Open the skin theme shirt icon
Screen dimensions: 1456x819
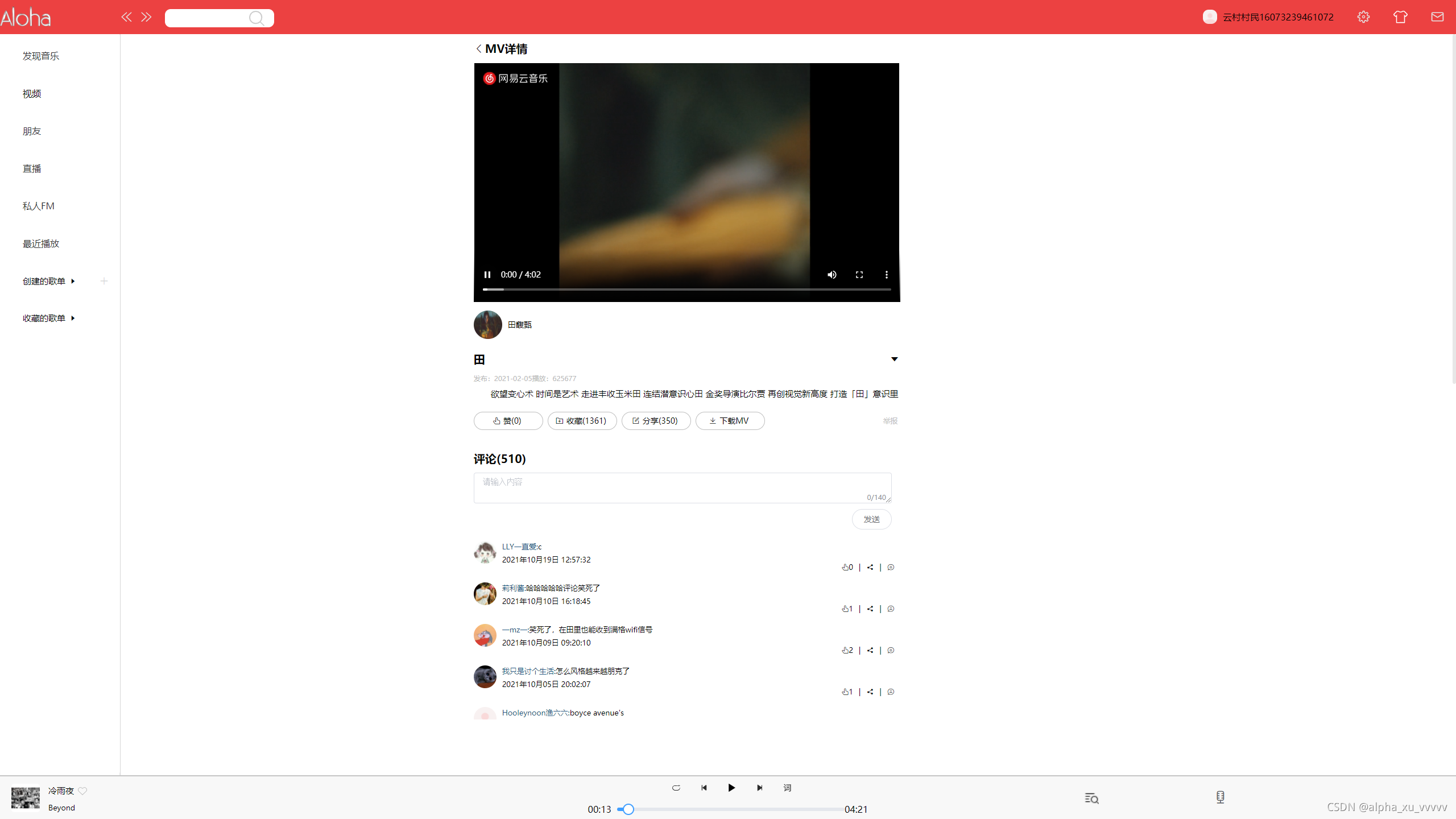click(x=1400, y=17)
